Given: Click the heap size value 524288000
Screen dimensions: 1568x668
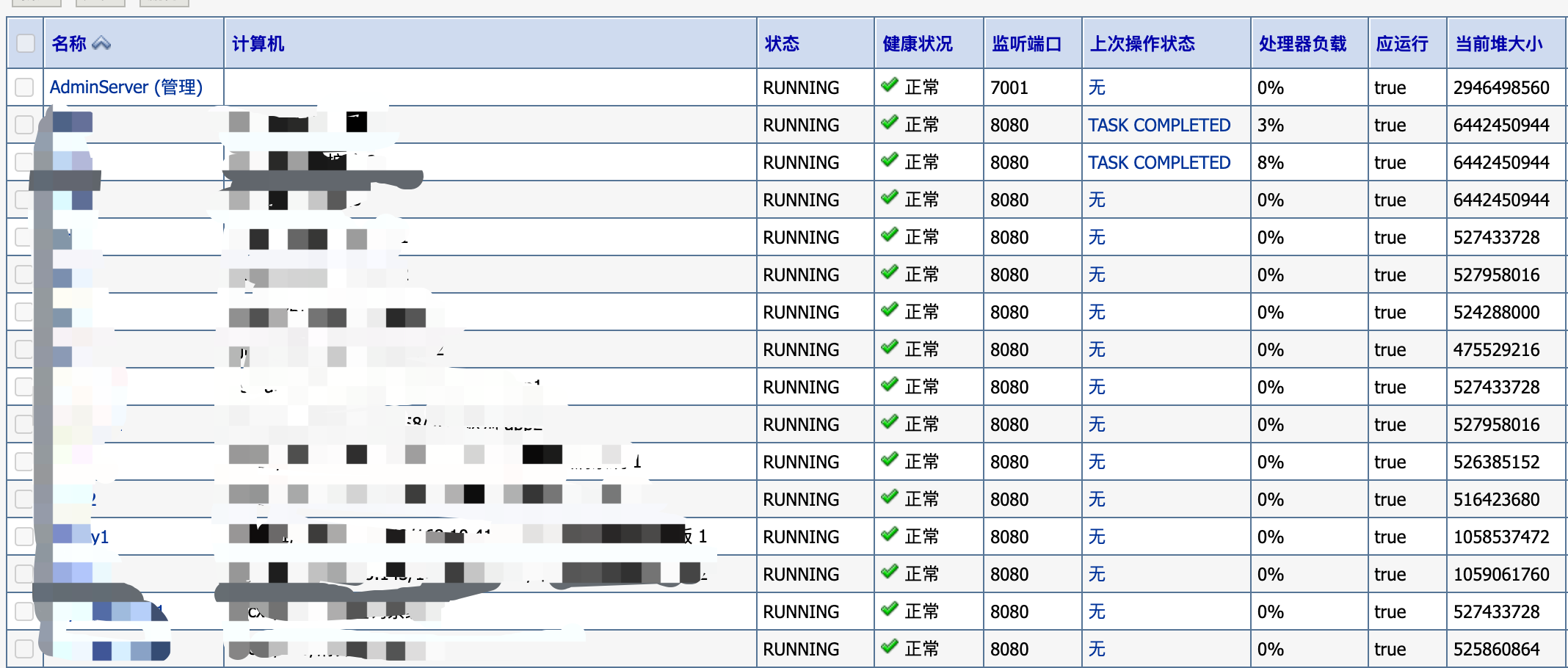Looking at the screenshot, I should coord(1497,313).
